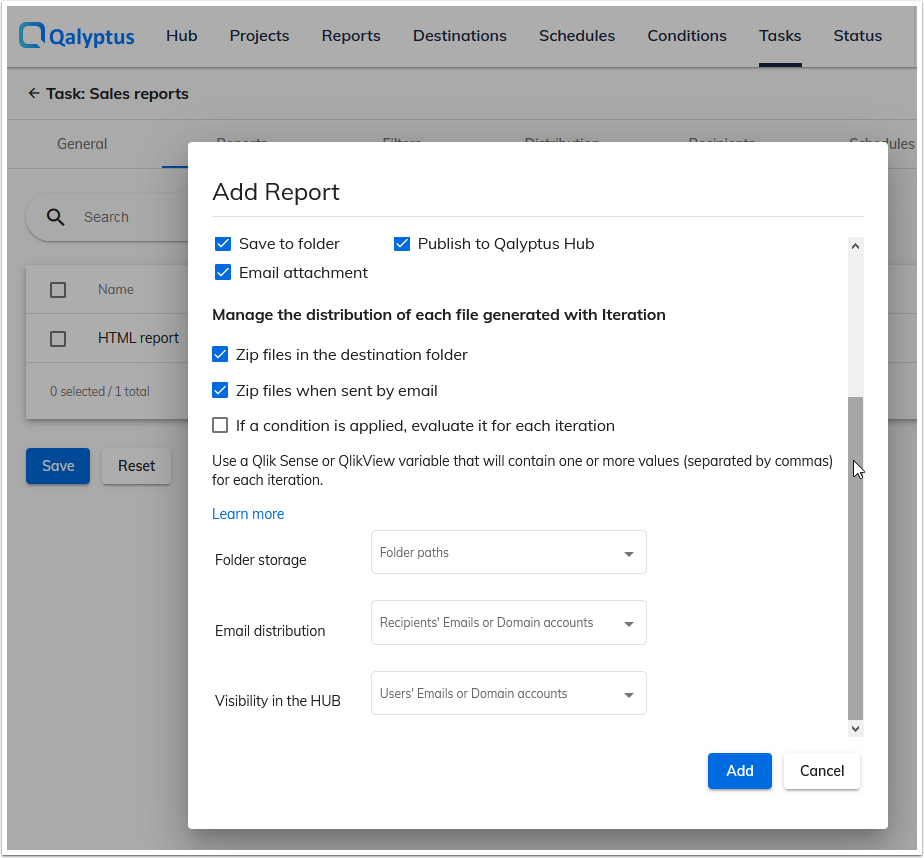The width and height of the screenshot is (924, 858).
Task: Toggle the Email attachment checkbox
Action: pos(220,272)
